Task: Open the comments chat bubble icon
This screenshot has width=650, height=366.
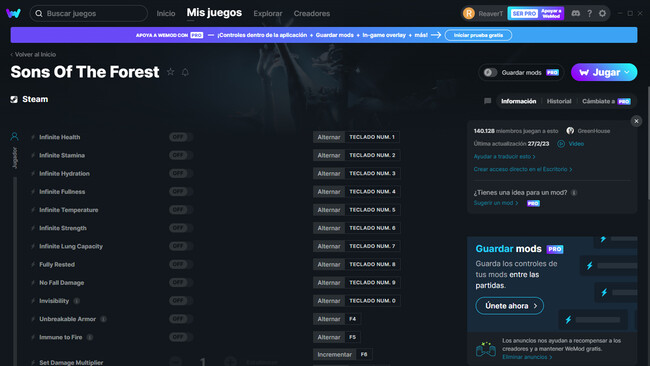Action: point(488,101)
